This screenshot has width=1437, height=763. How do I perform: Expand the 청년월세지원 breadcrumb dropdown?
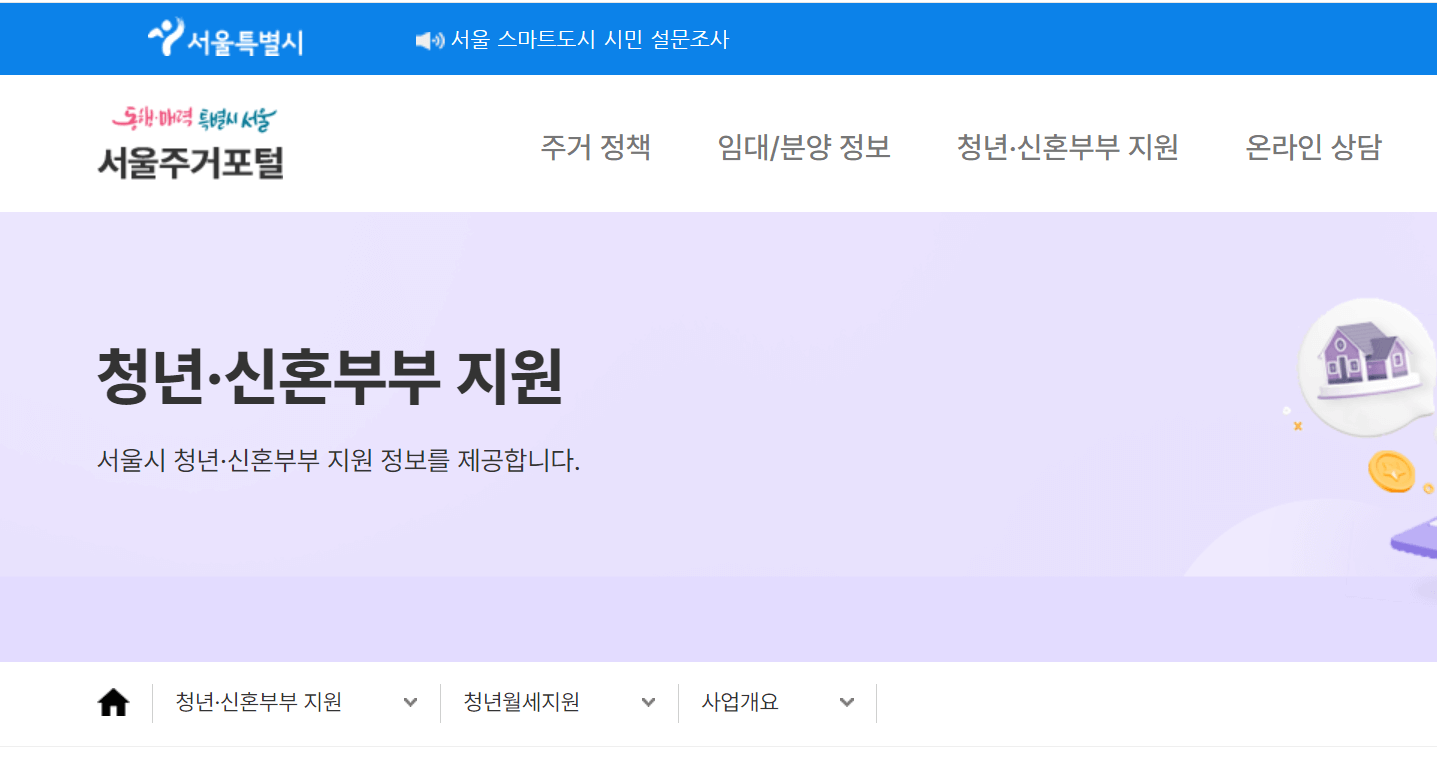[x=559, y=703]
